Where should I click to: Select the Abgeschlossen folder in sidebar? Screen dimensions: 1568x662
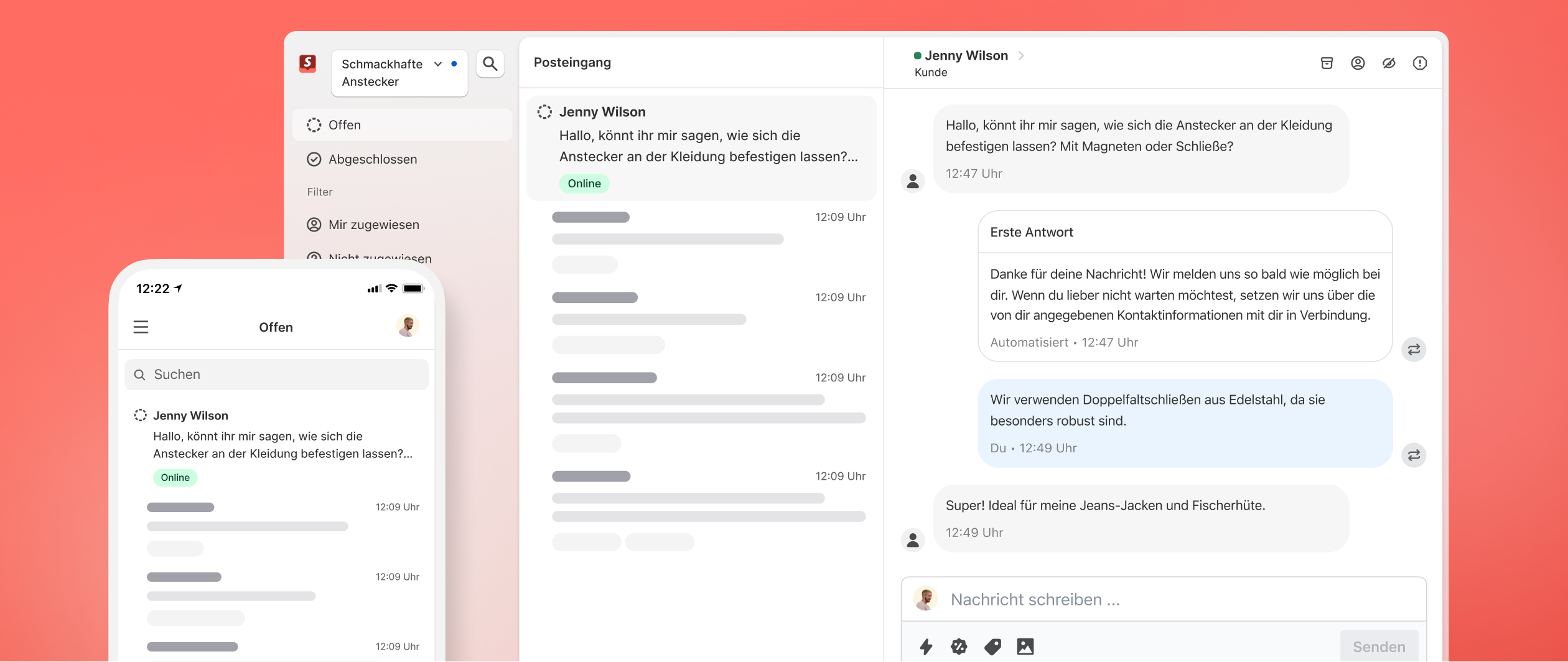point(402,159)
